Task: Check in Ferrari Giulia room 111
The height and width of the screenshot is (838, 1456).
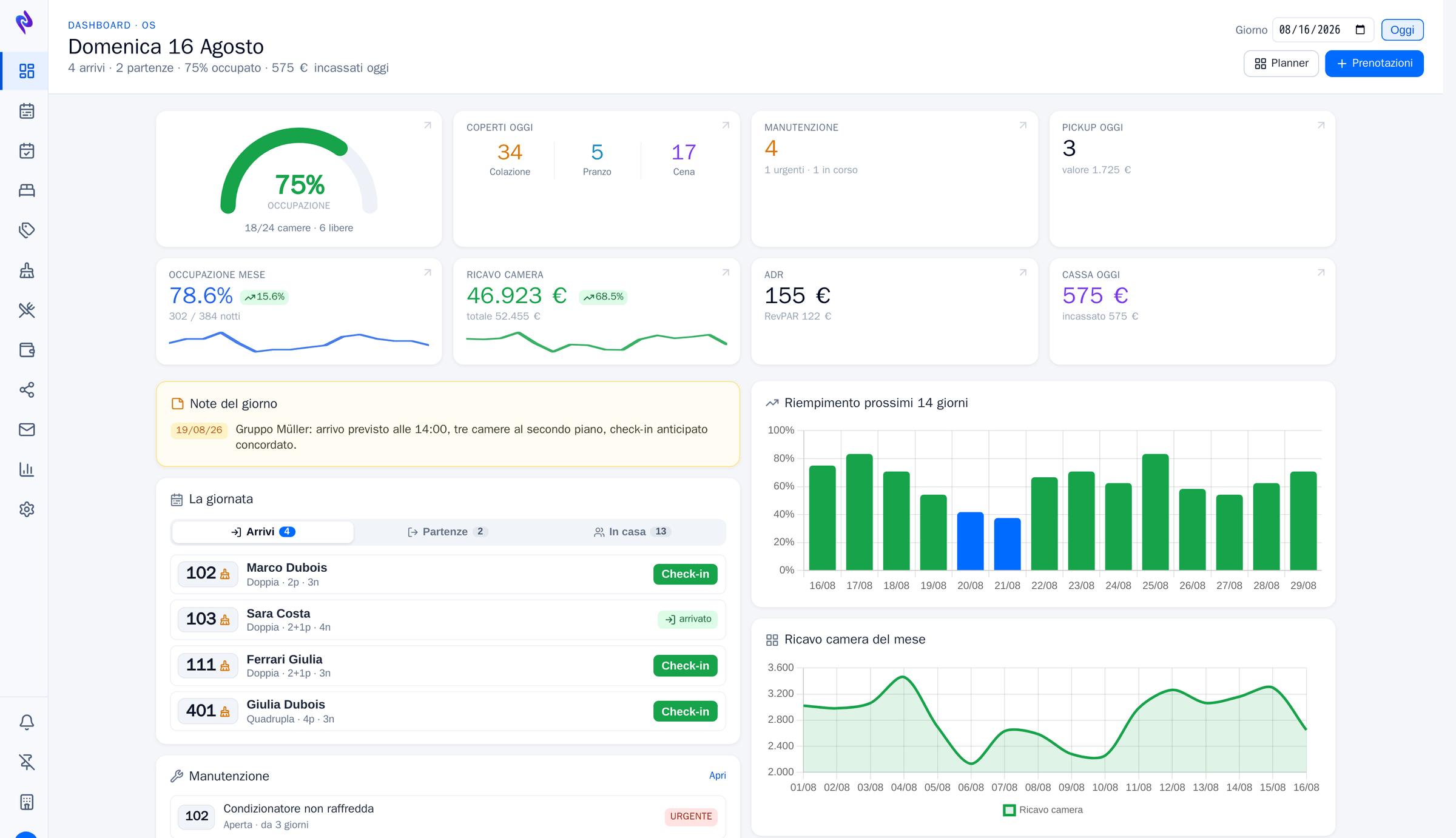Action: click(685, 666)
